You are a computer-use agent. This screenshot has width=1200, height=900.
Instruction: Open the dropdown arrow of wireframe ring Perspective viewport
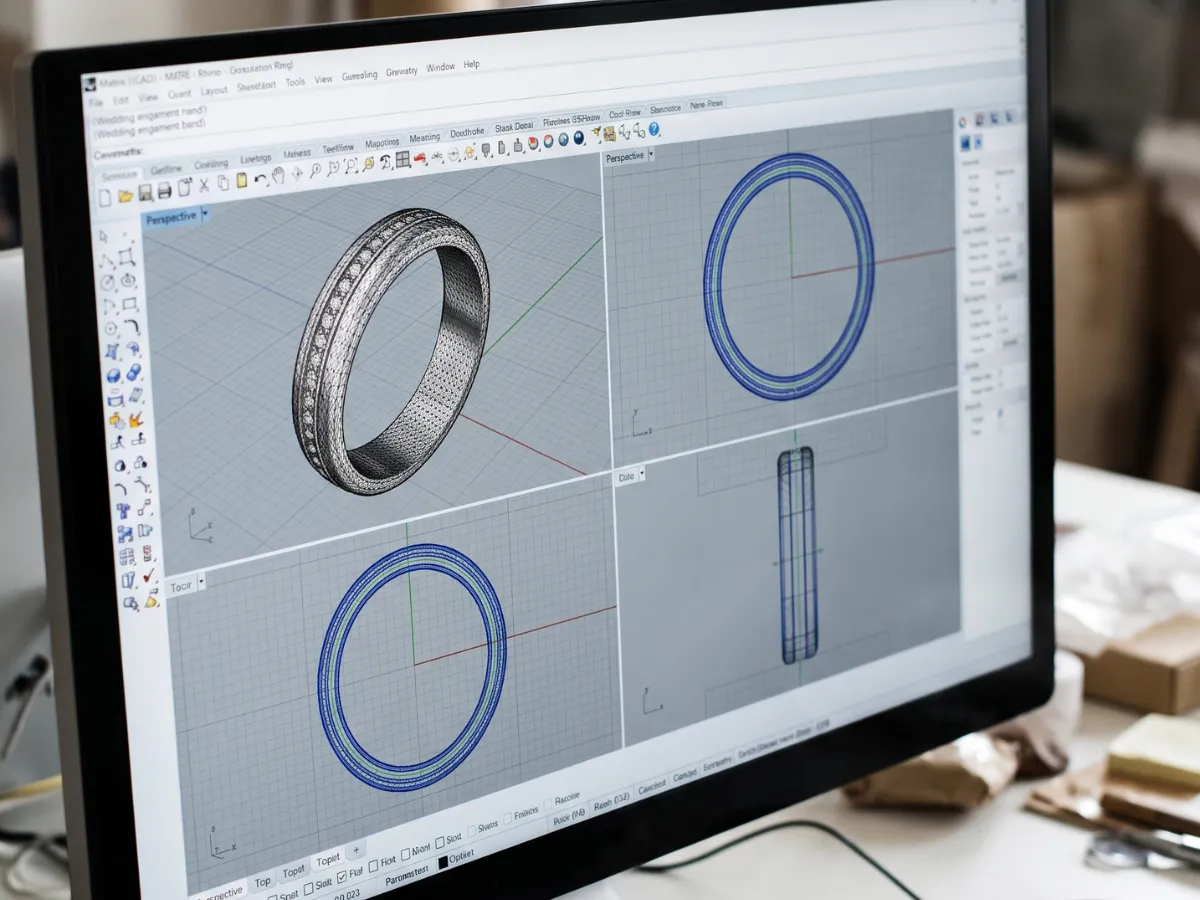coord(205,213)
